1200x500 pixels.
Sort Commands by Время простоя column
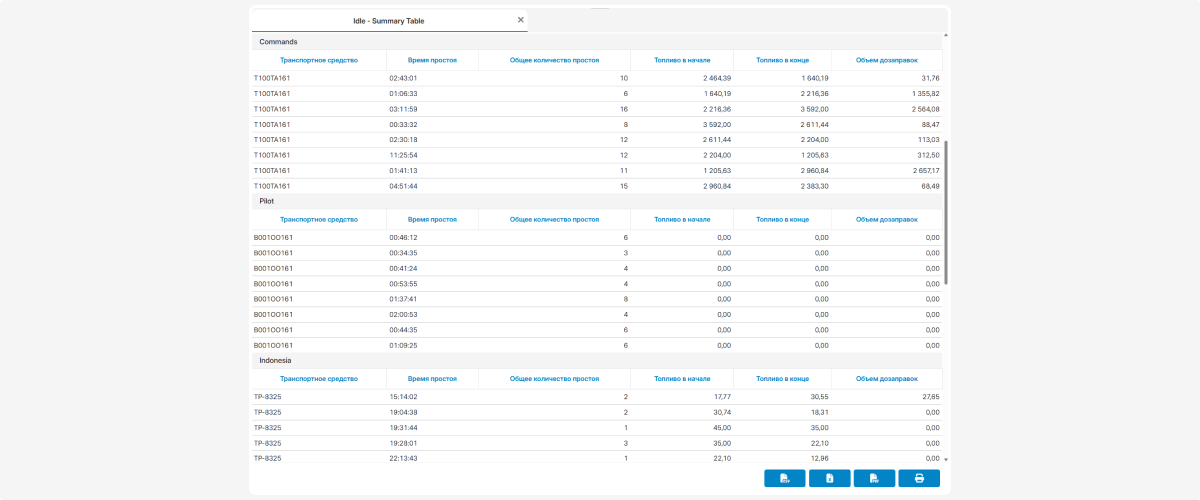coord(433,60)
